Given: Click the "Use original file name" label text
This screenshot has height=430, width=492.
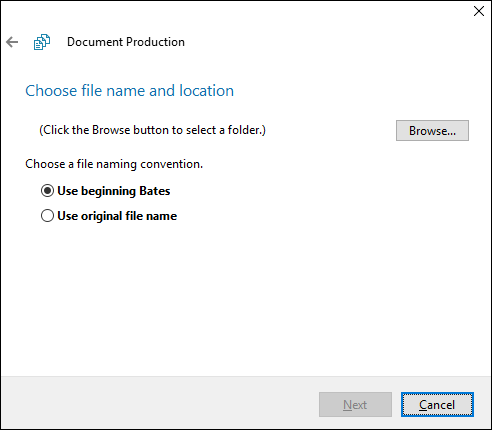Looking at the screenshot, I should tap(117, 216).
